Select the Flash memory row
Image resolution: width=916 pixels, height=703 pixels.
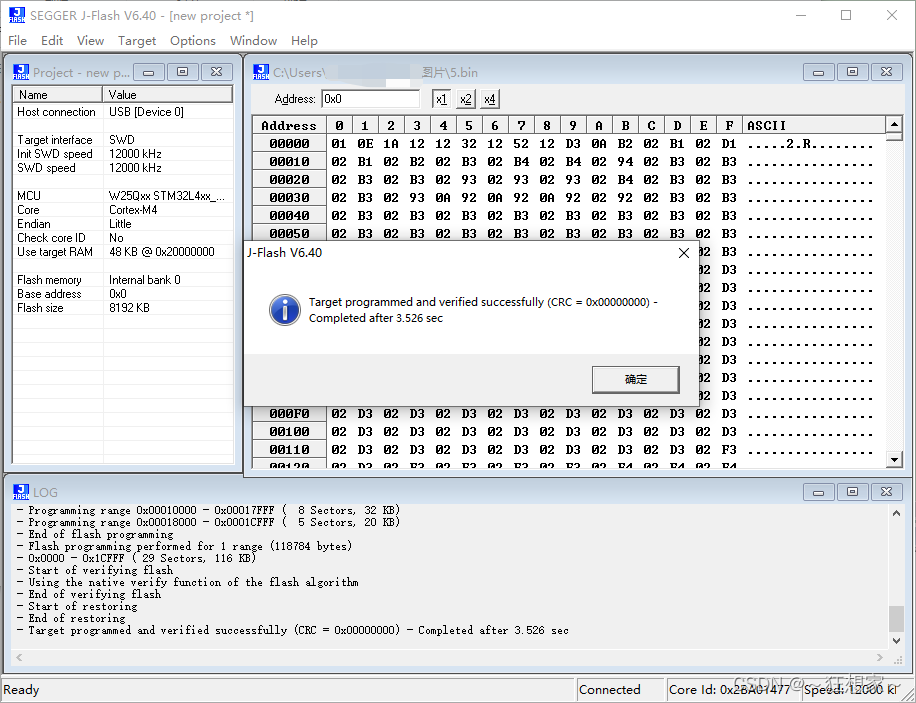pyautogui.click(x=123, y=280)
